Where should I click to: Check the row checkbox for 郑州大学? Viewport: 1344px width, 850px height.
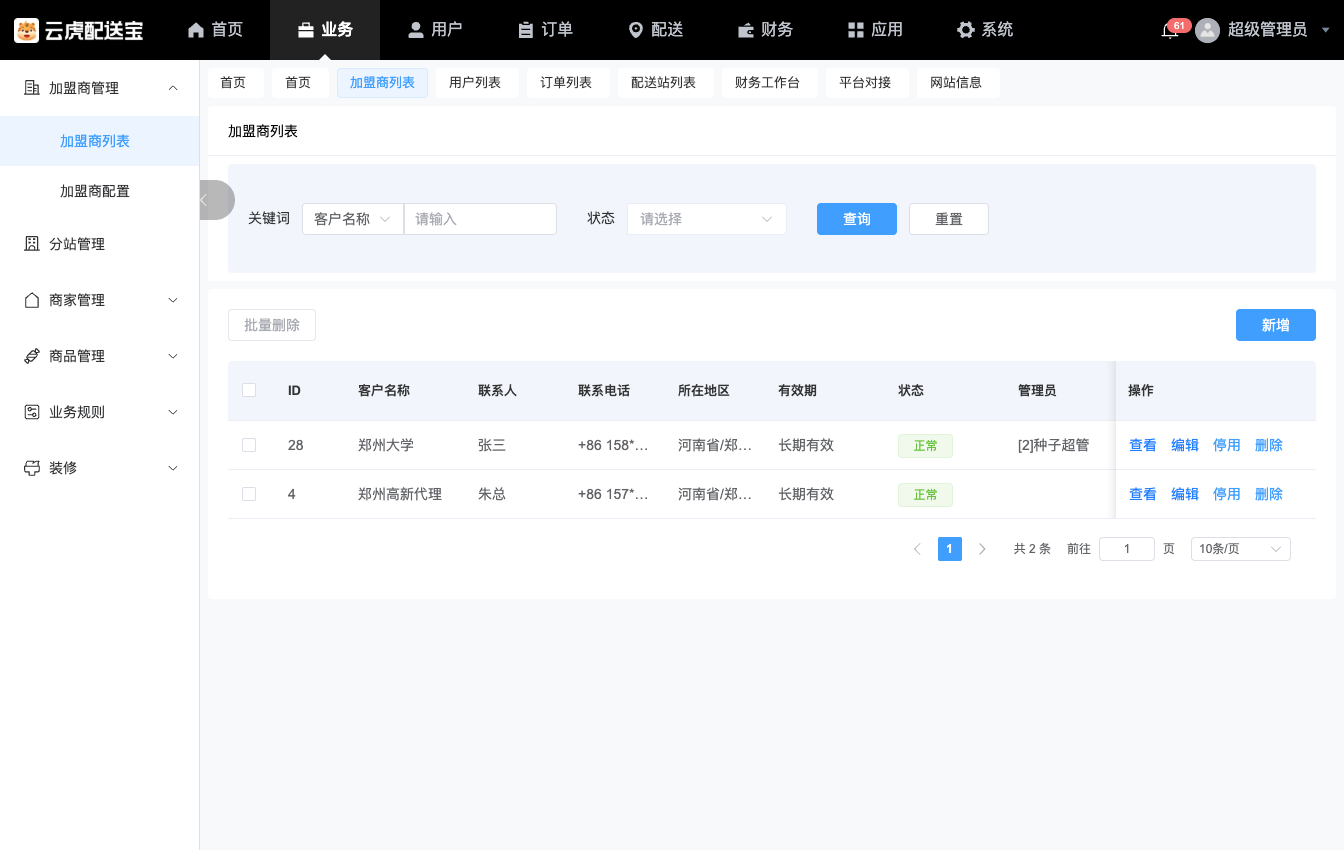pyautogui.click(x=249, y=445)
